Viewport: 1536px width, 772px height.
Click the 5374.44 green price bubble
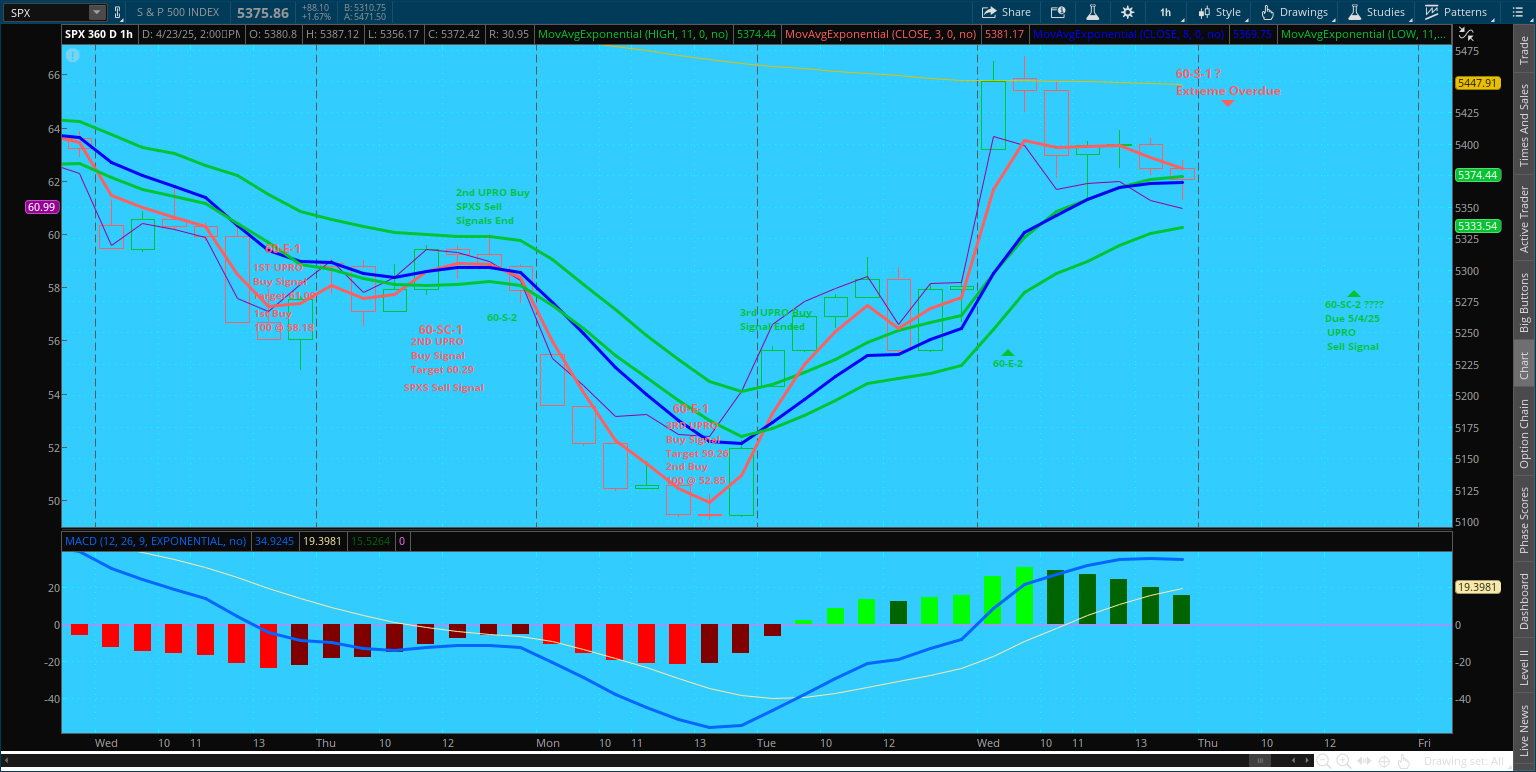point(1477,175)
